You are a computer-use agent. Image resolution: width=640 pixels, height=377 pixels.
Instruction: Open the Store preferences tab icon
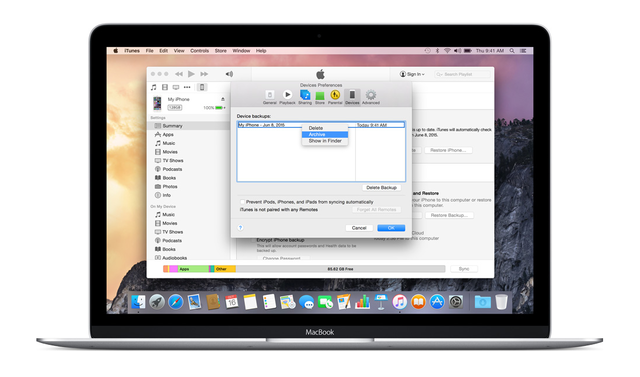[320, 95]
